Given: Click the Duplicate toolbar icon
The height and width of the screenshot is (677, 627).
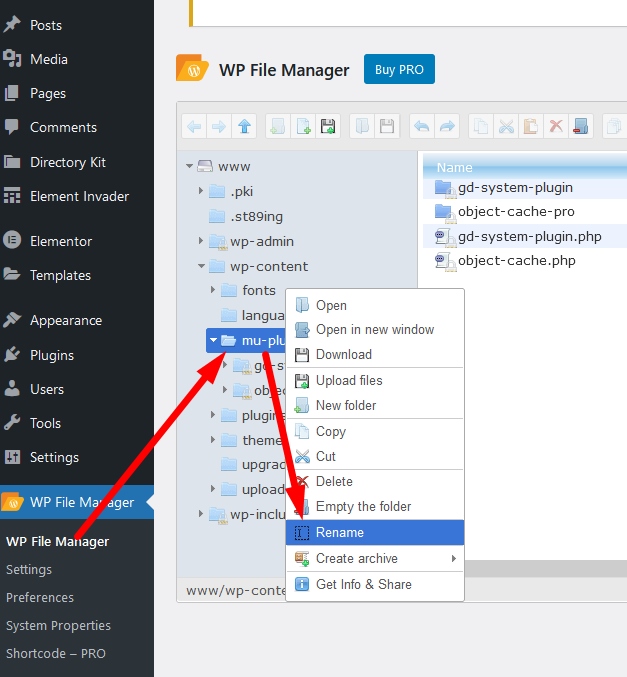Looking at the screenshot, I should (x=614, y=127).
